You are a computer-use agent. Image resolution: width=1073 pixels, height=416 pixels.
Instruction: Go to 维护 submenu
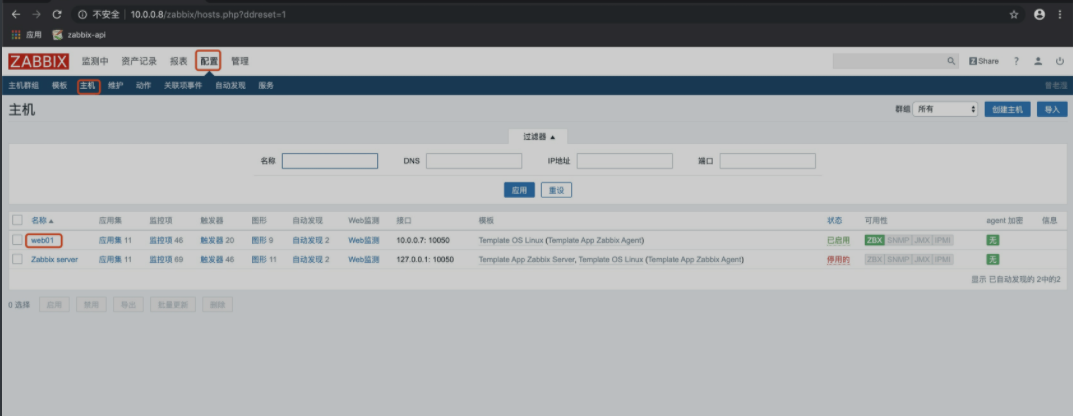pos(116,86)
